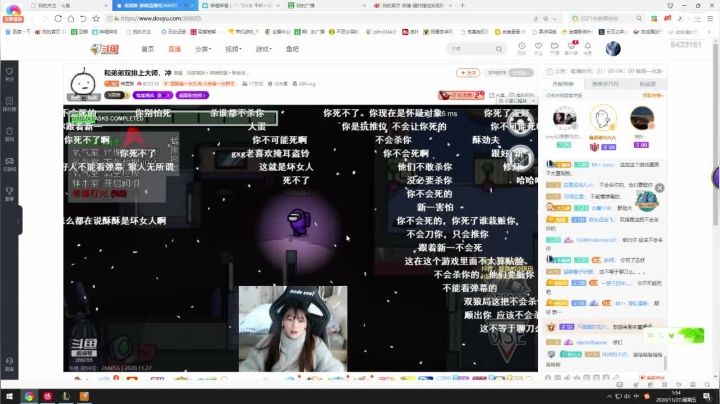Reload the page with the browser refresh icon
The image size is (720, 404).
tap(58, 18)
